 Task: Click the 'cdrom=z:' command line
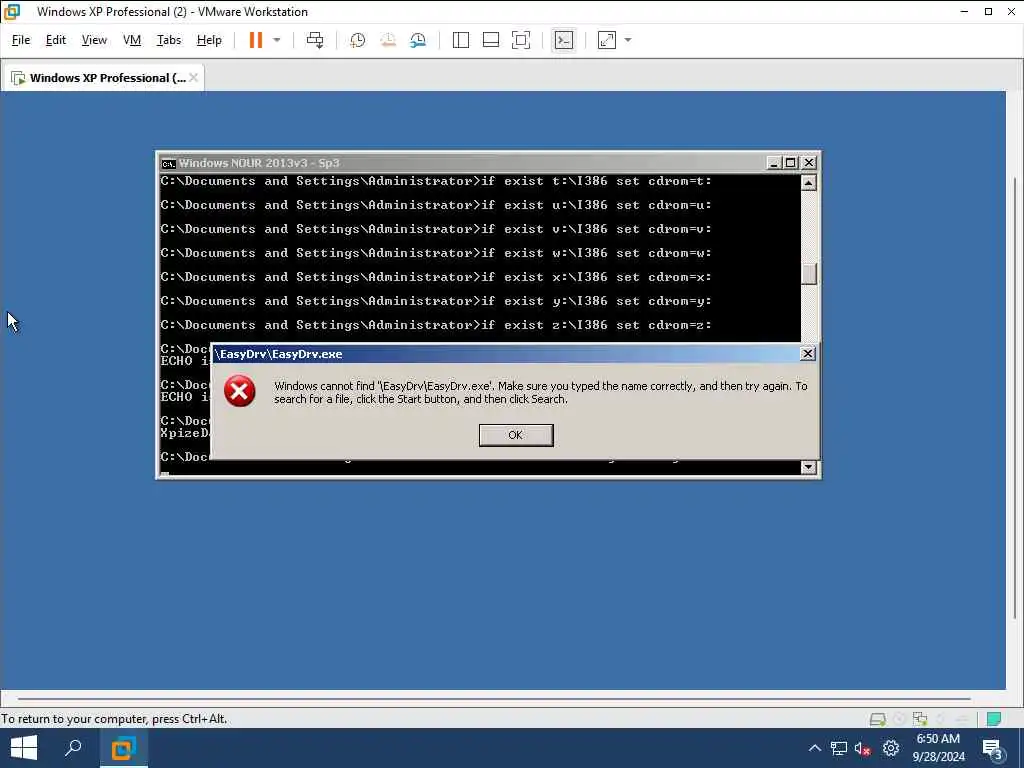(436, 325)
